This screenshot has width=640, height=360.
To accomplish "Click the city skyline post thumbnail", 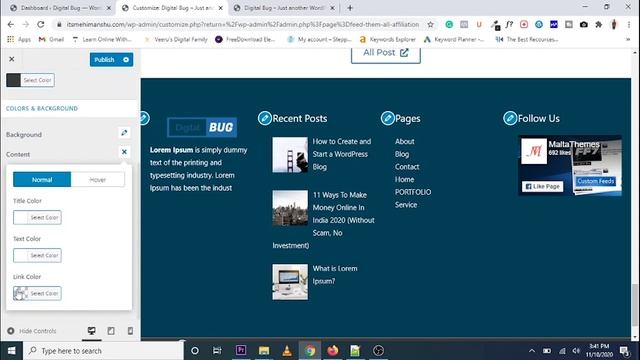I will tap(290, 208).
